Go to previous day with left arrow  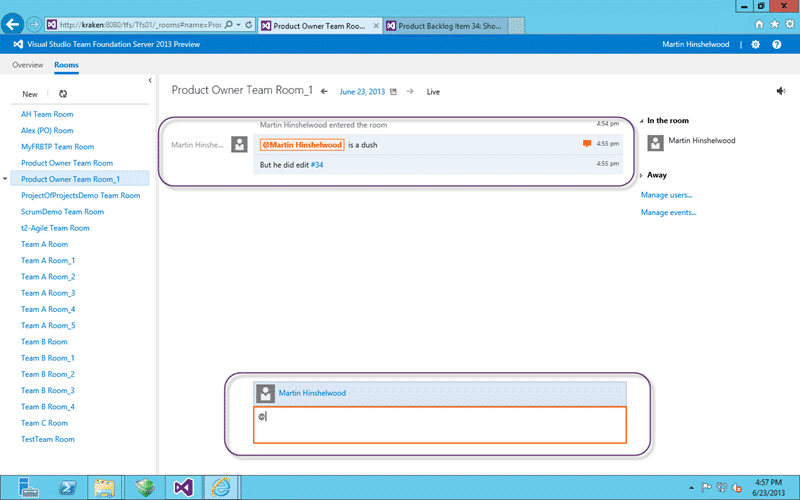click(x=324, y=92)
